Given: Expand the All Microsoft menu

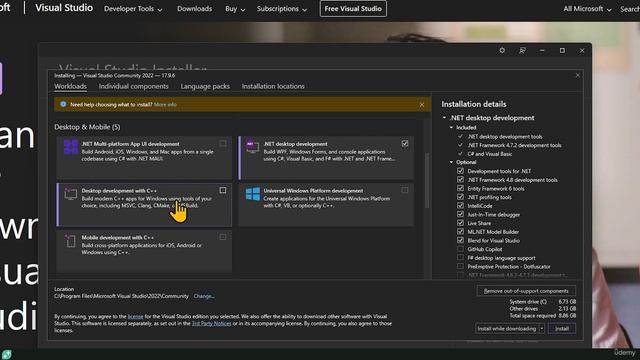Looking at the screenshot, I should (587, 9).
